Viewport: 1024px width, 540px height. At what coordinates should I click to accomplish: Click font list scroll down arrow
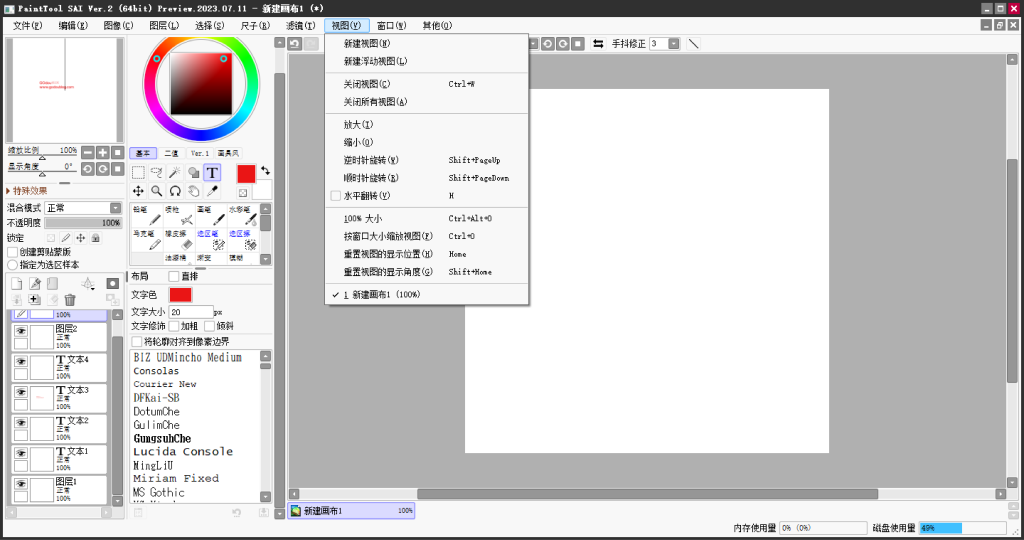[x=266, y=496]
